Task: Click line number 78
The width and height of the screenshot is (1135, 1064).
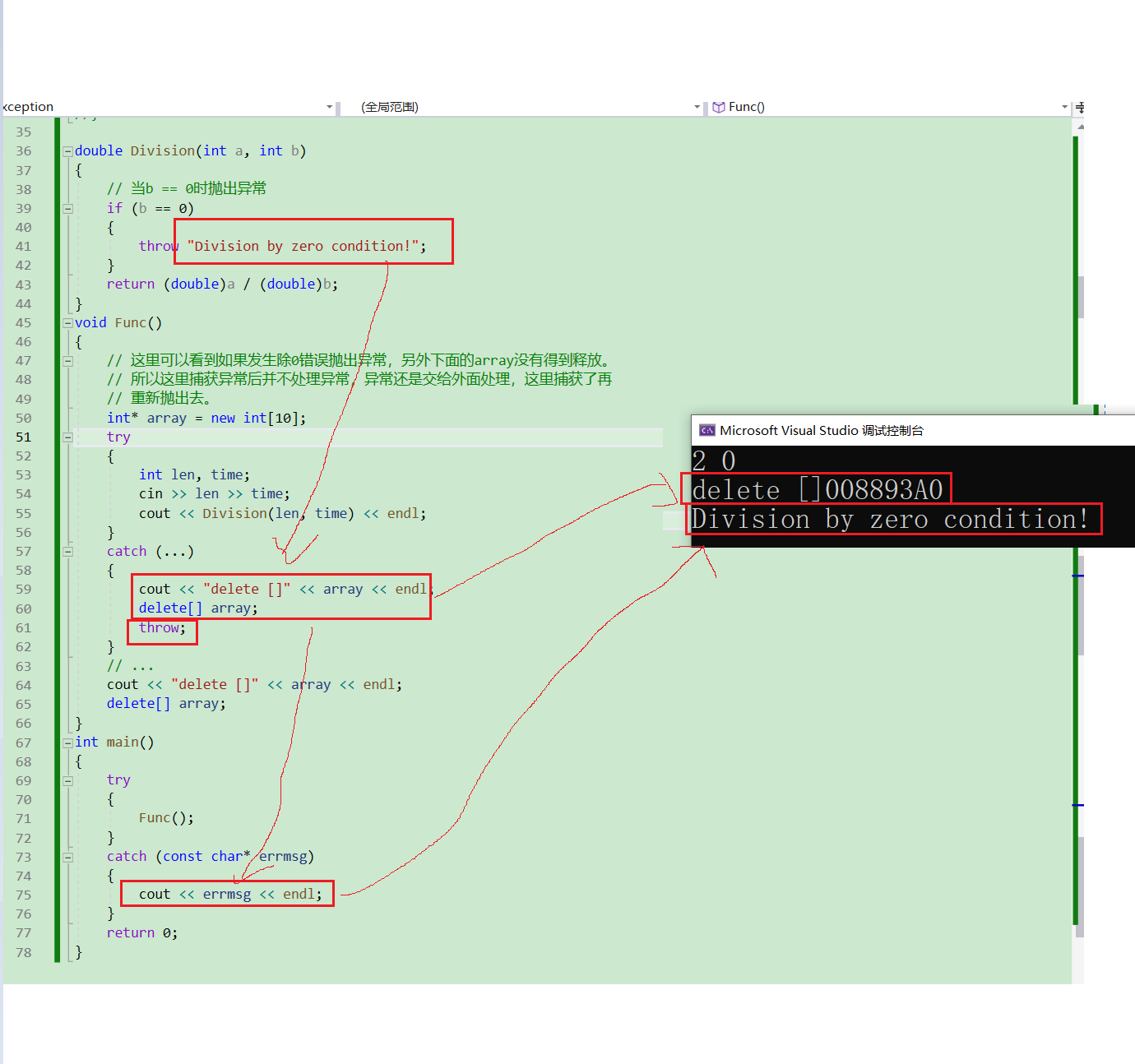Action: pyautogui.click(x=23, y=953)
